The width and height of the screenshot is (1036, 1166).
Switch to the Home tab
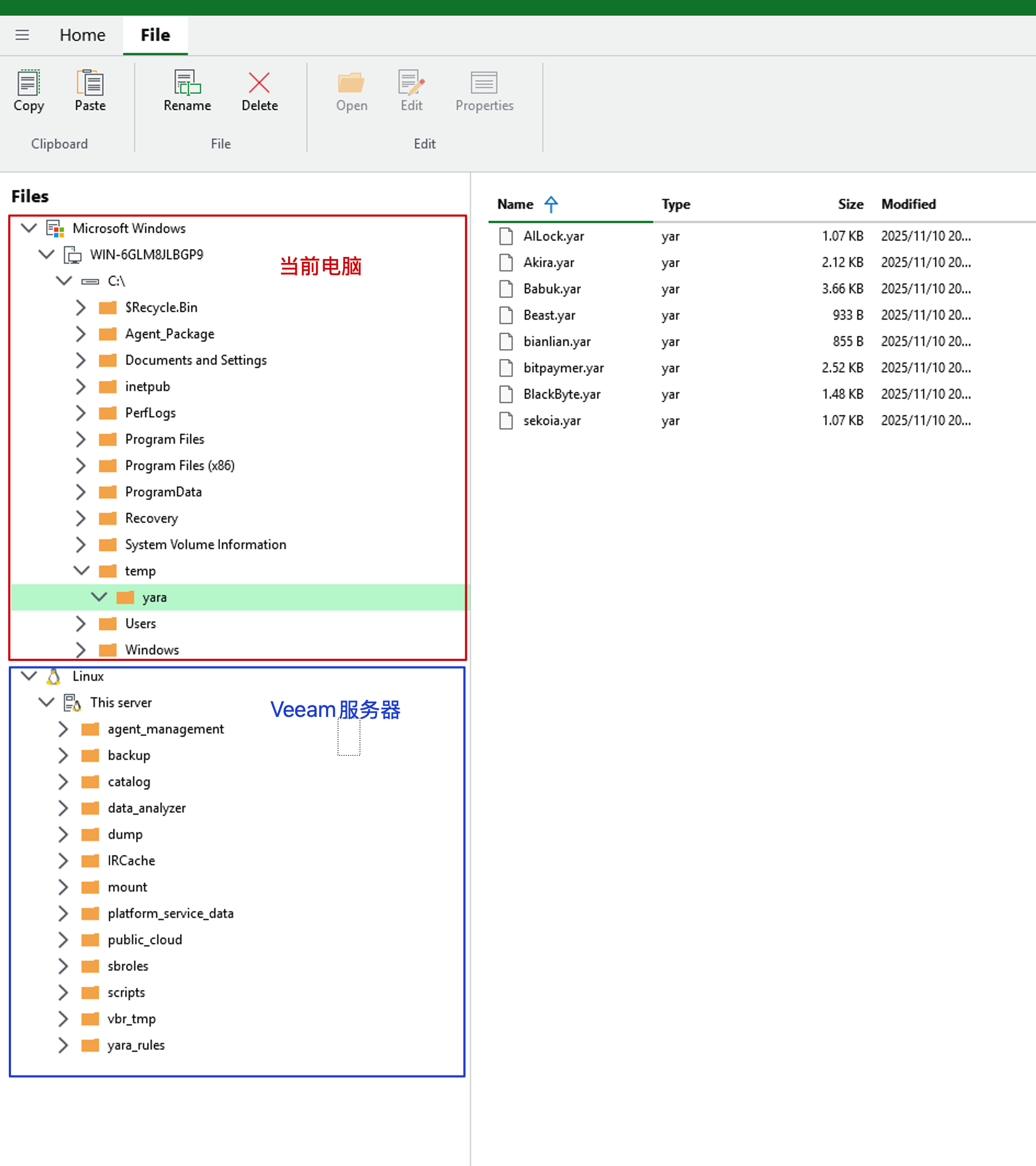[83, 35]
